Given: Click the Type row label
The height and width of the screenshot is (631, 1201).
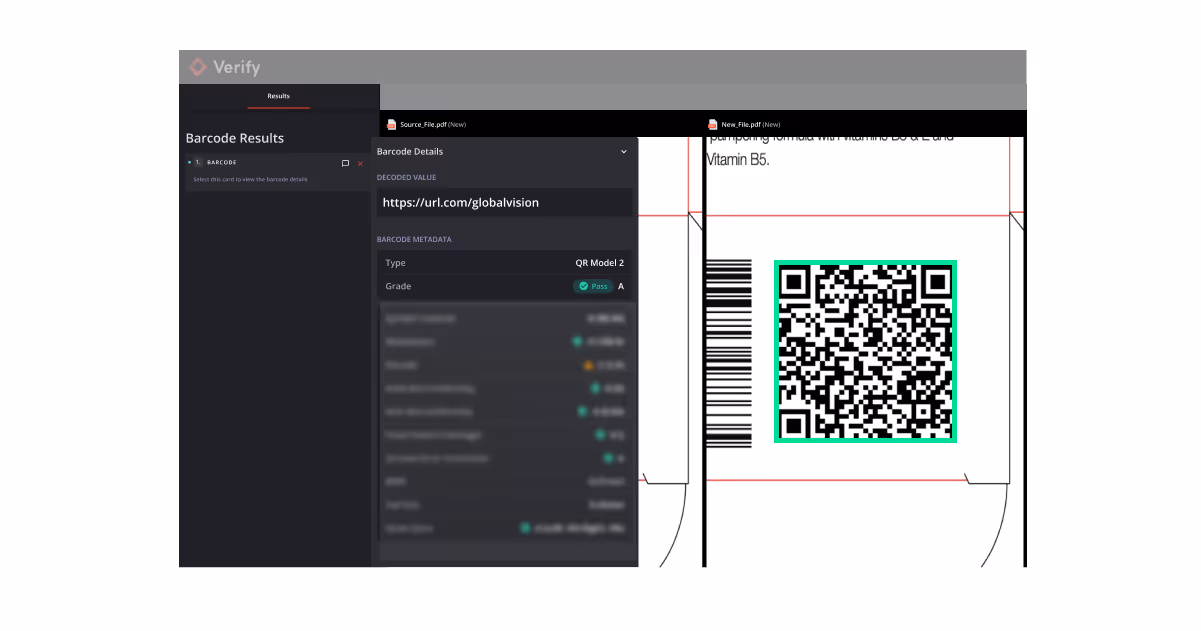Looking at the screenshot, I should (395, 263).
